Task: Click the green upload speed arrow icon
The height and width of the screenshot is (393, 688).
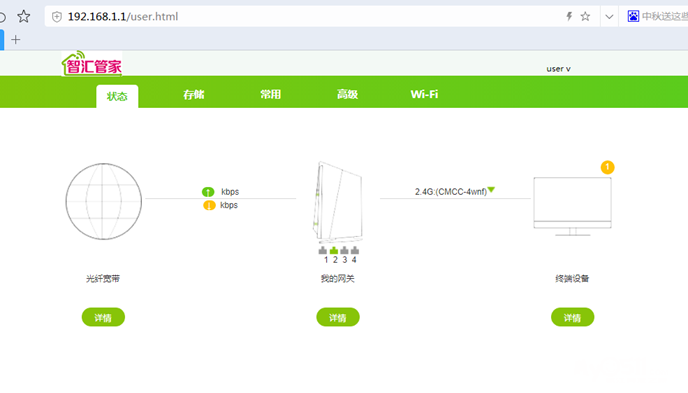Action: click(208, 192)
